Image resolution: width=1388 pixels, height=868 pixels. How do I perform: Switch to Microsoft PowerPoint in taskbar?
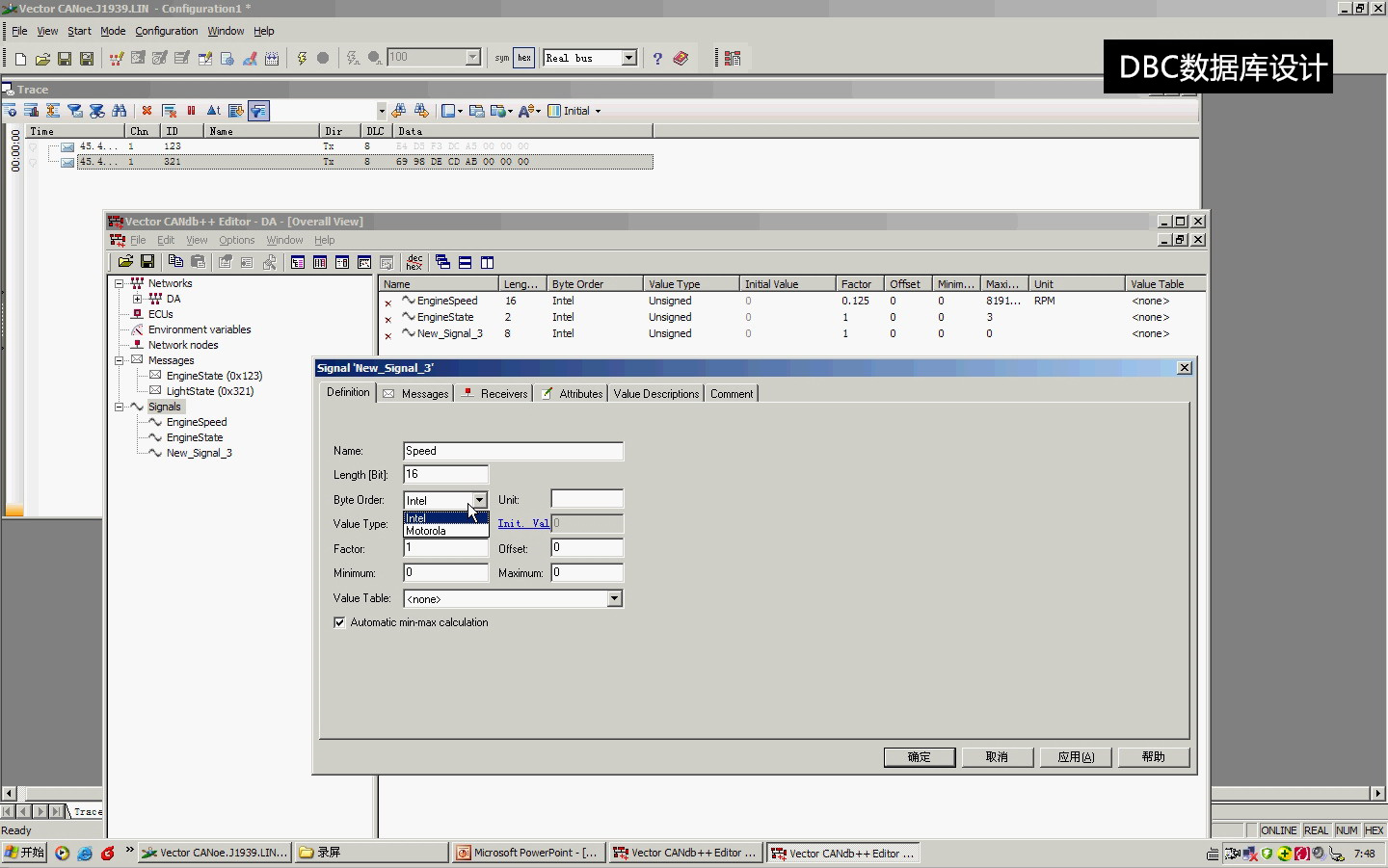[527, 853]
